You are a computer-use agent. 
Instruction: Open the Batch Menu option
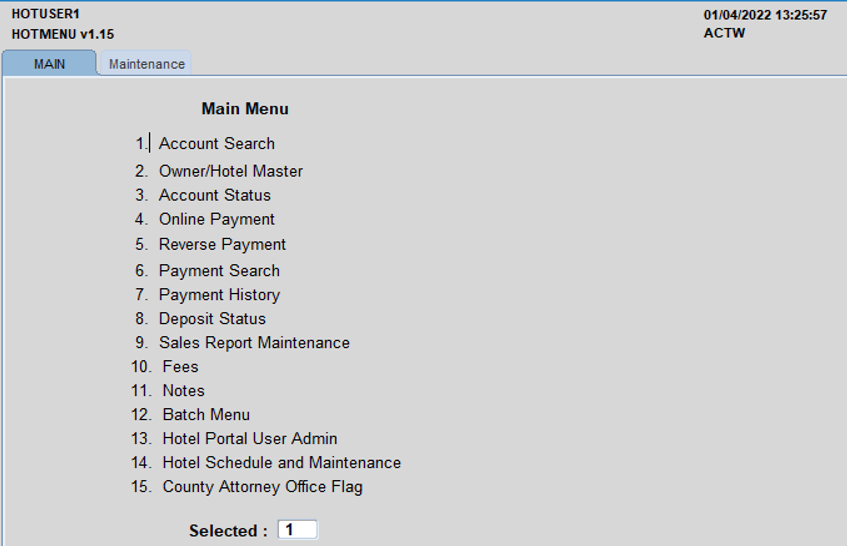pos(206,415)
